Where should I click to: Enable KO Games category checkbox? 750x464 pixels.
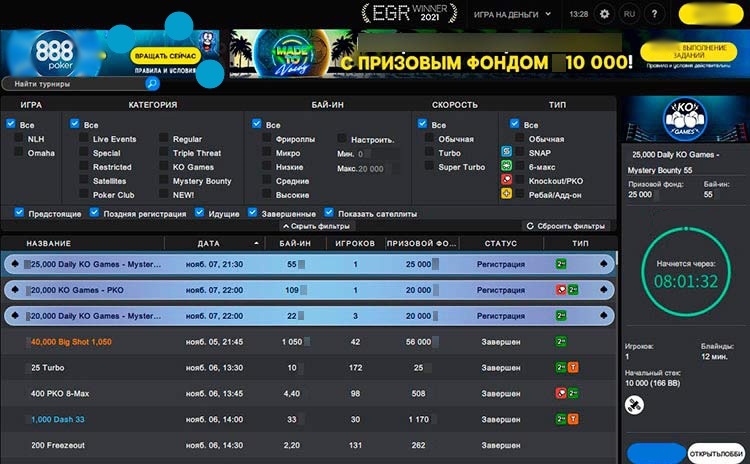[164, 166]
